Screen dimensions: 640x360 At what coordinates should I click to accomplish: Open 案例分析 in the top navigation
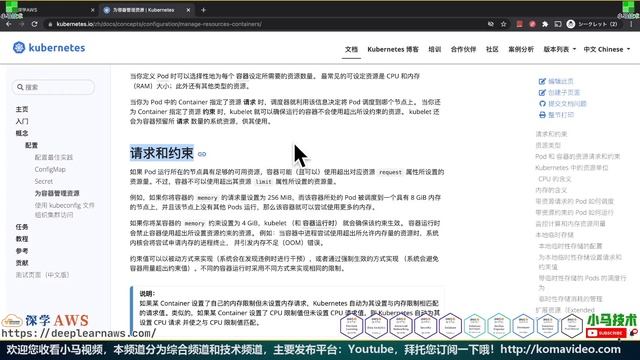click(521, 49)
